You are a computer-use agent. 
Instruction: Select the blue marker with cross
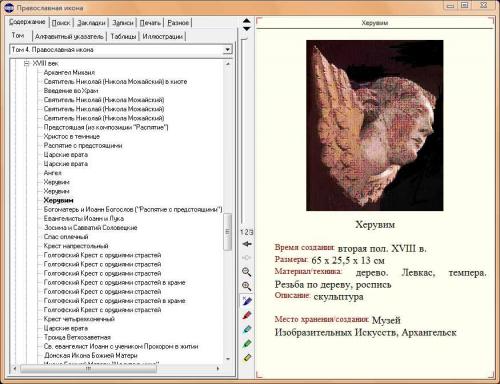point(247,301)
